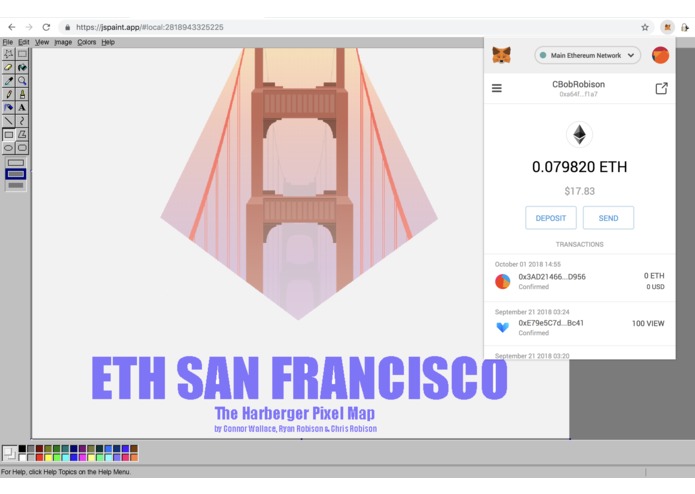
Task: Open the Image menu
Action: coord(63,42)
